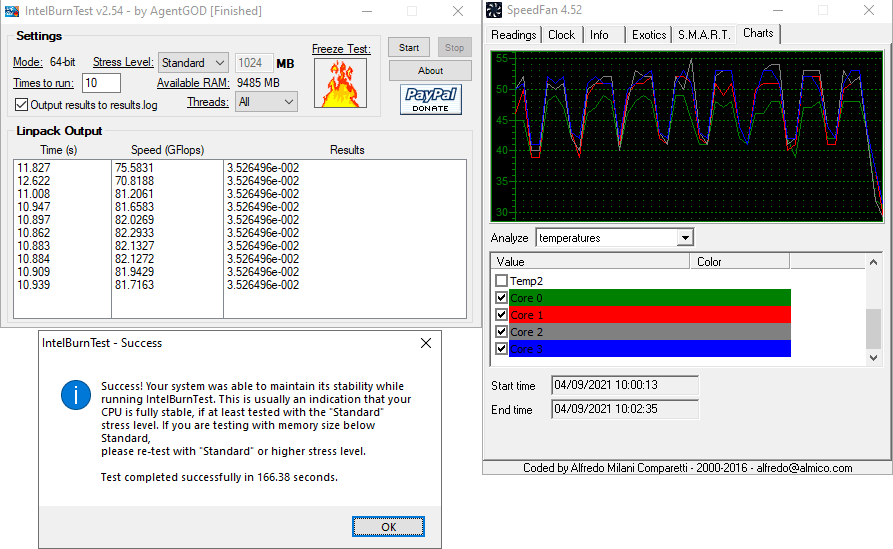This screenshot has height=549, width=893.
Task: Click the Time (s) column header
Action: click(x=59, y=150)
